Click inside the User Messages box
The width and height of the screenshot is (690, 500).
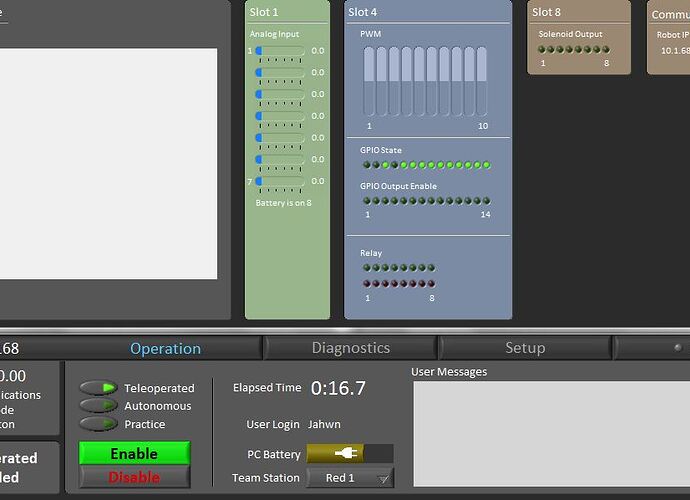pos(551,434)
